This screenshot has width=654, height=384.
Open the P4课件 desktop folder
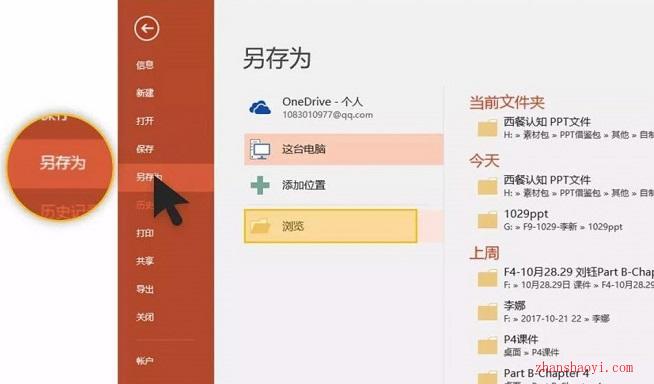pos(517,345)
